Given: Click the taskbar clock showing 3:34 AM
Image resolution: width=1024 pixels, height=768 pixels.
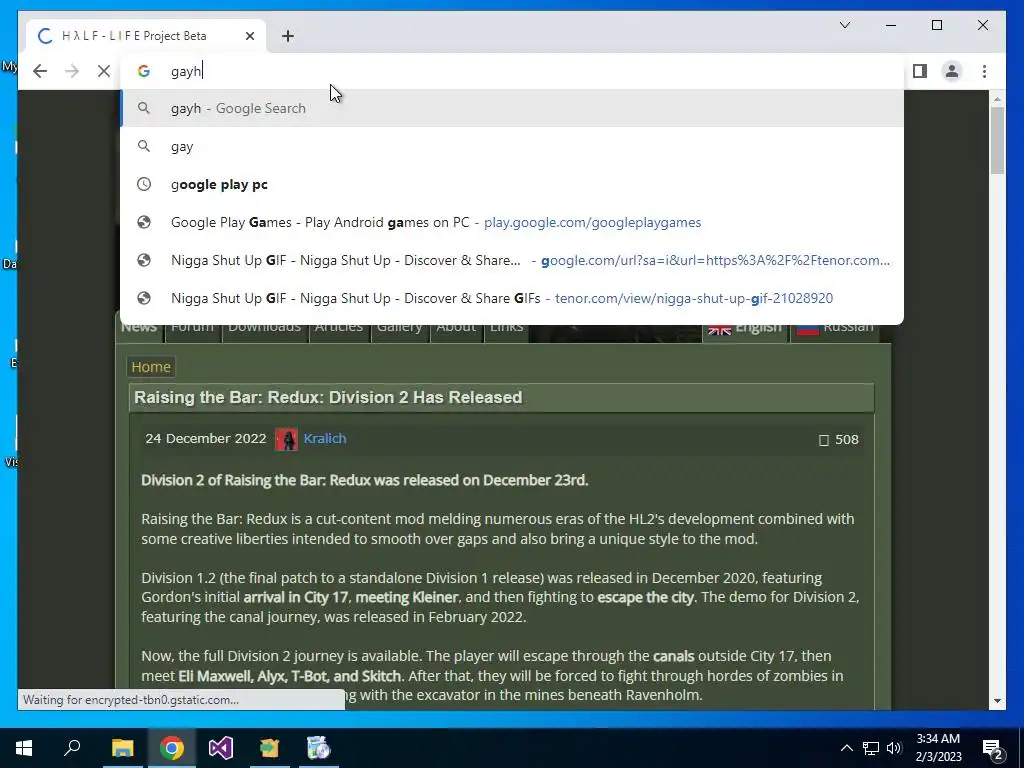Looking at the screenshot, I should click(938, 748).
